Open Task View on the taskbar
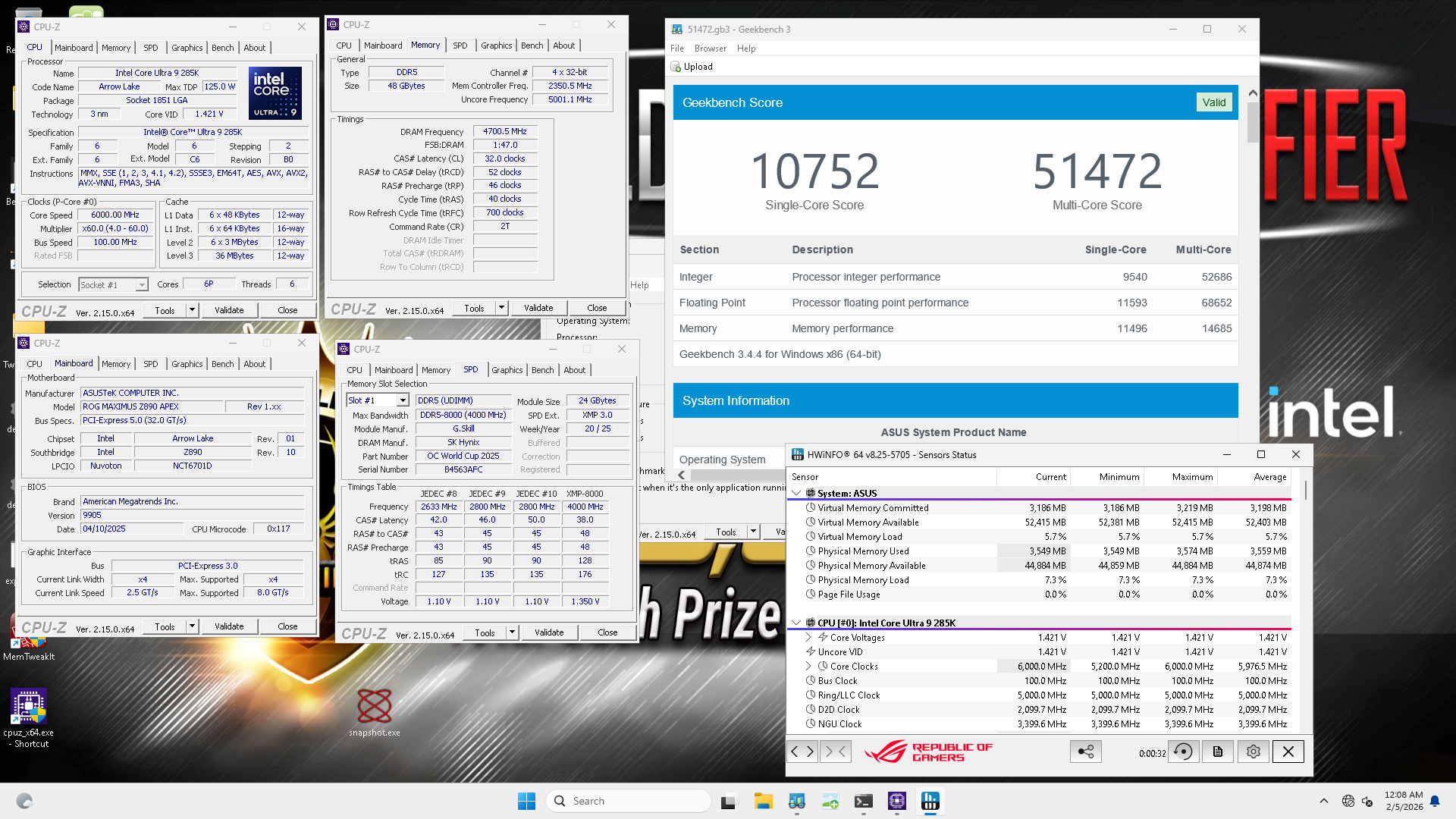This screenshot has height=819, width=1456. point(730,801)
